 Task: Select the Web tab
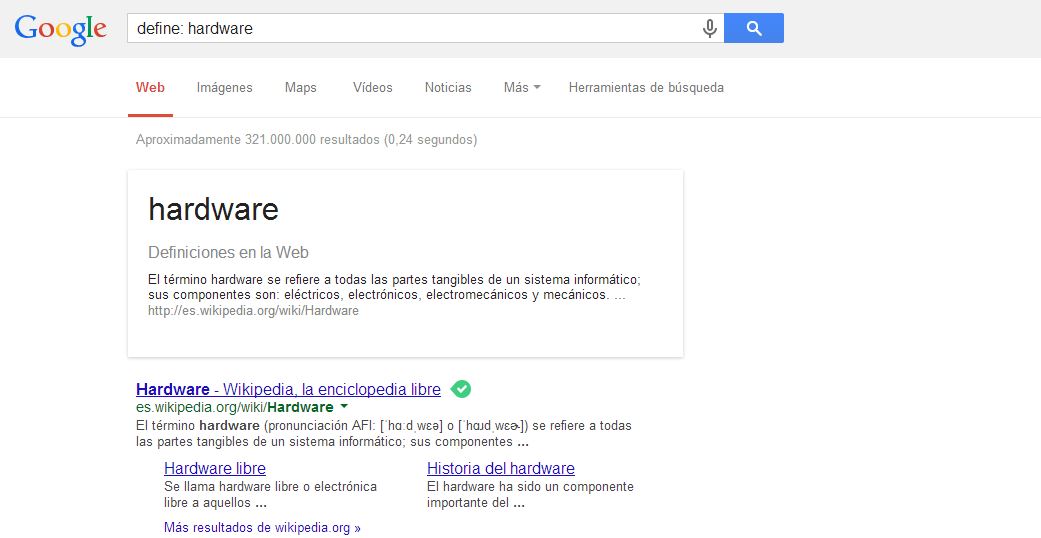tap(150, 88)
